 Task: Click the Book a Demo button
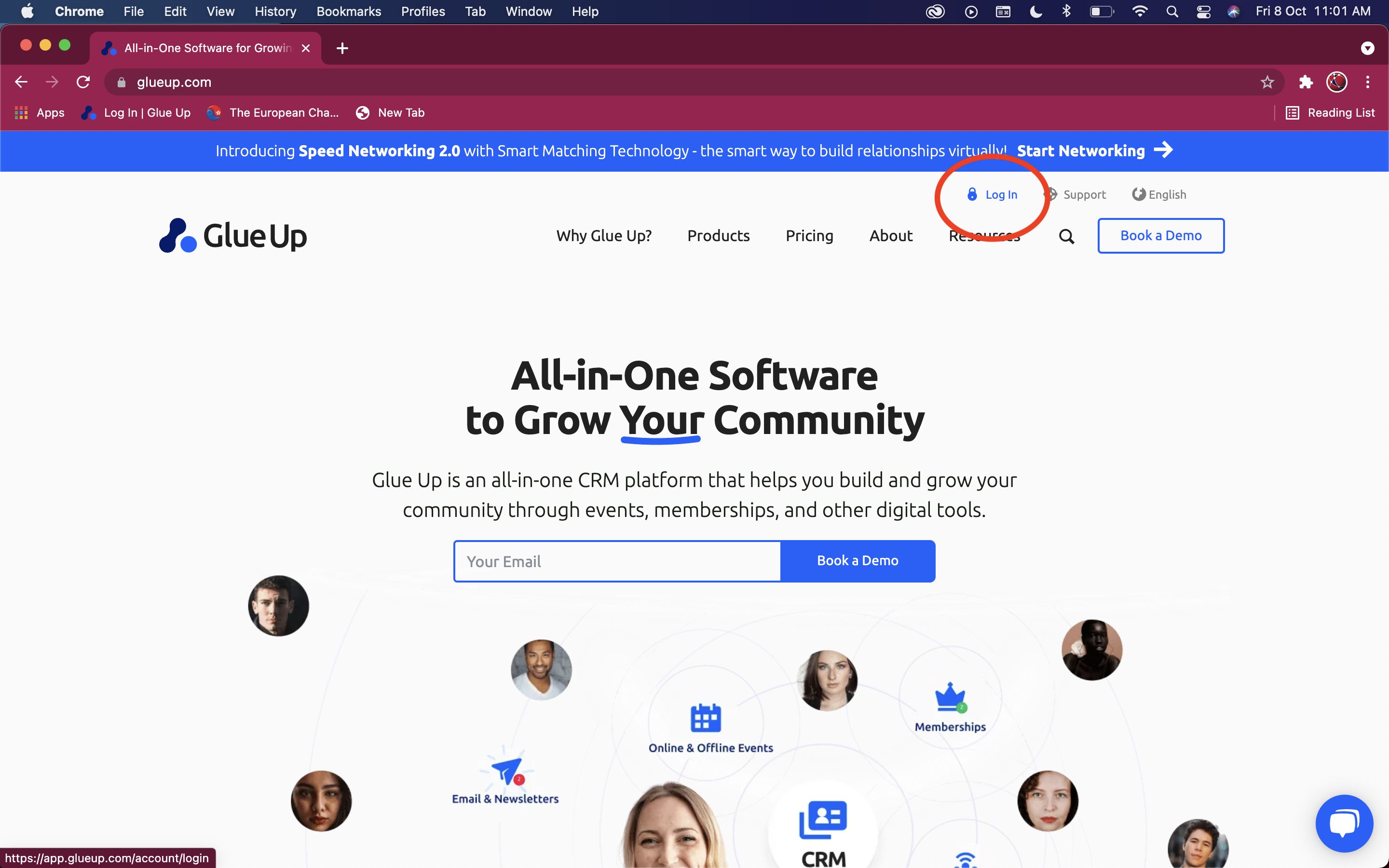click(1160, 235)
